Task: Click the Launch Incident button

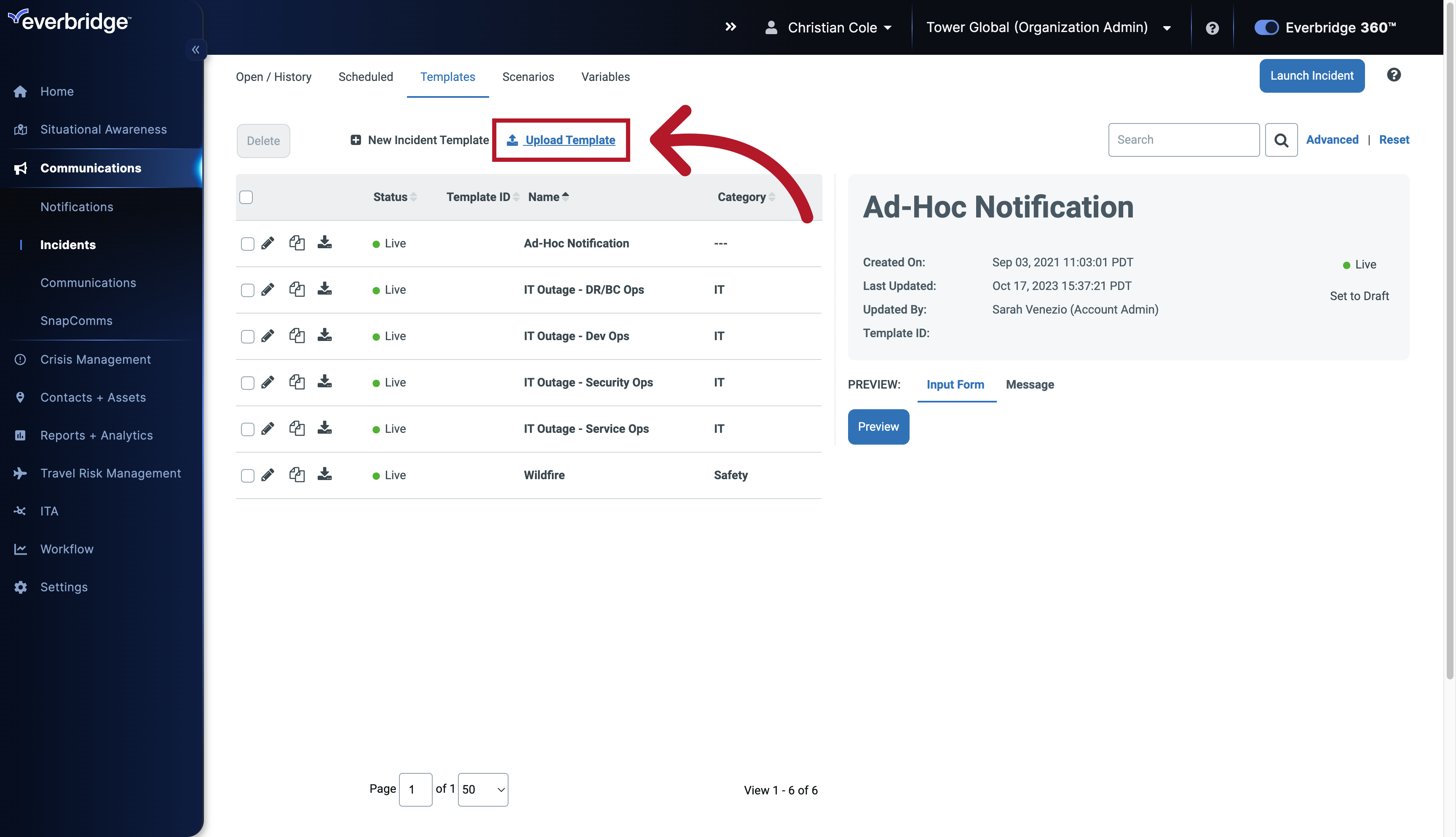Action: (1312, 75)
